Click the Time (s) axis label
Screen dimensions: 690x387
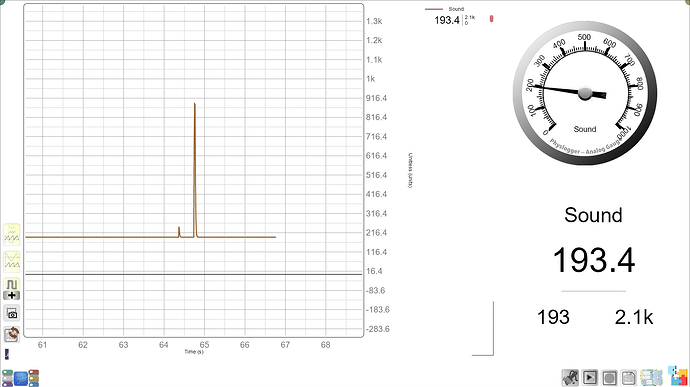(194, 352)
